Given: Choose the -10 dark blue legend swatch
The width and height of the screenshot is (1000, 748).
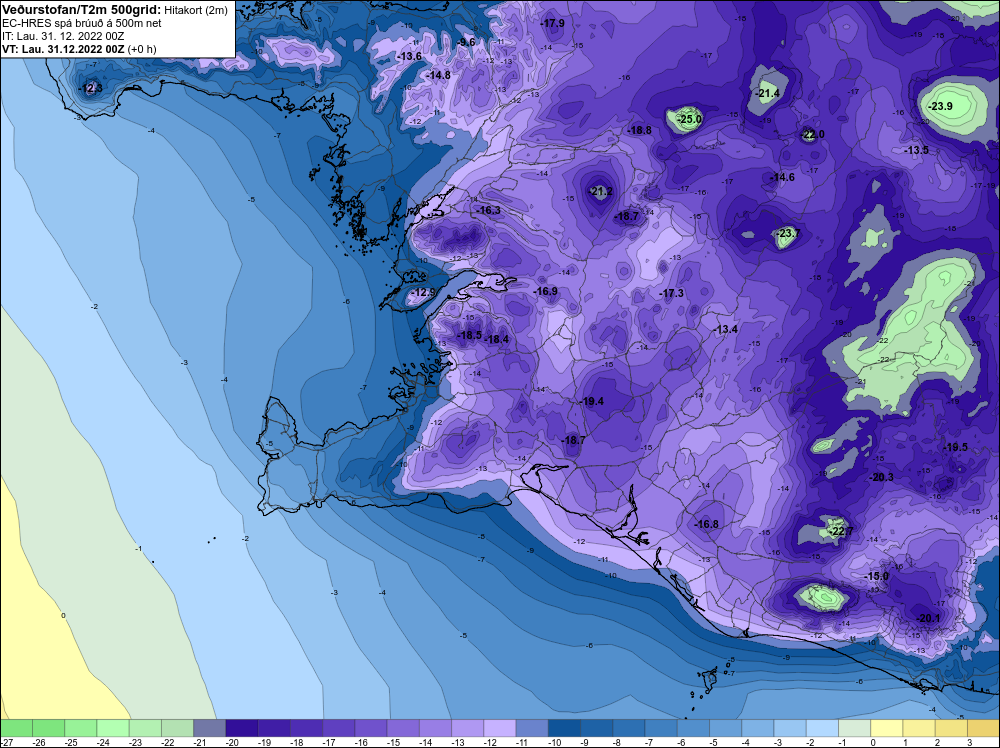Looking at the screenshot, I should (x=564, y=728).
